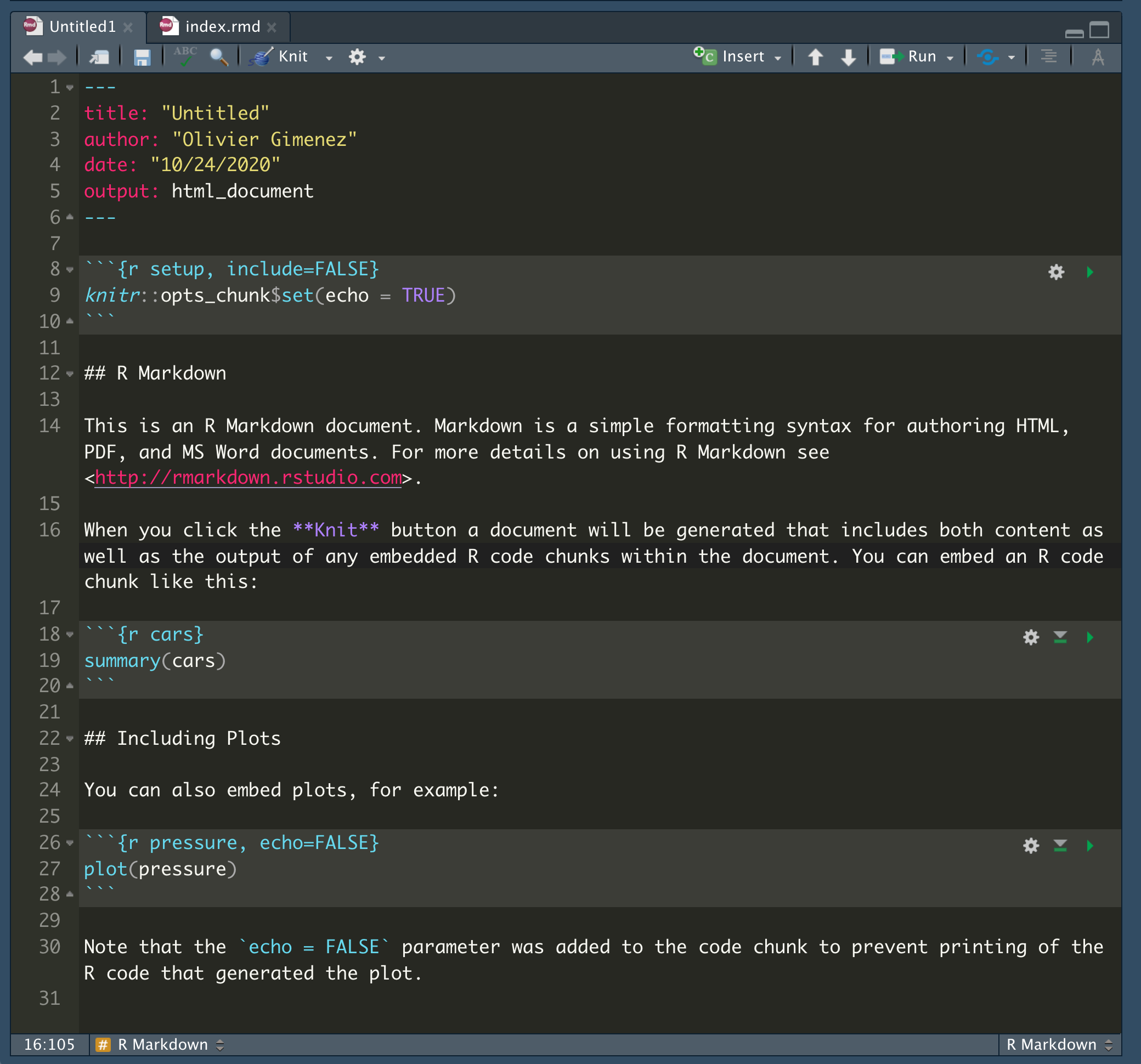Click line number 31 in gutter
Screen dimensions: 1141x1064
49,999
